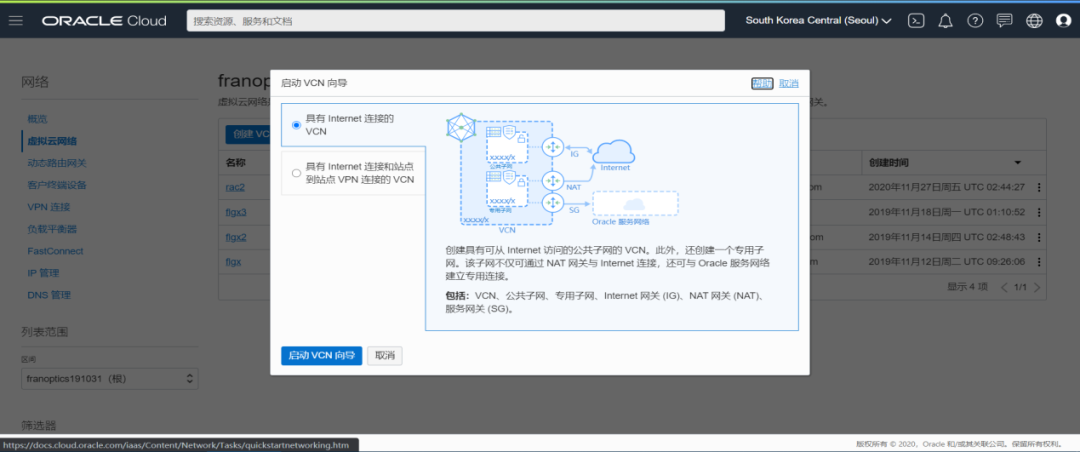Click the VCN network diagram image
Screen dimensions: 1080x452
click(x=563, y=172)
